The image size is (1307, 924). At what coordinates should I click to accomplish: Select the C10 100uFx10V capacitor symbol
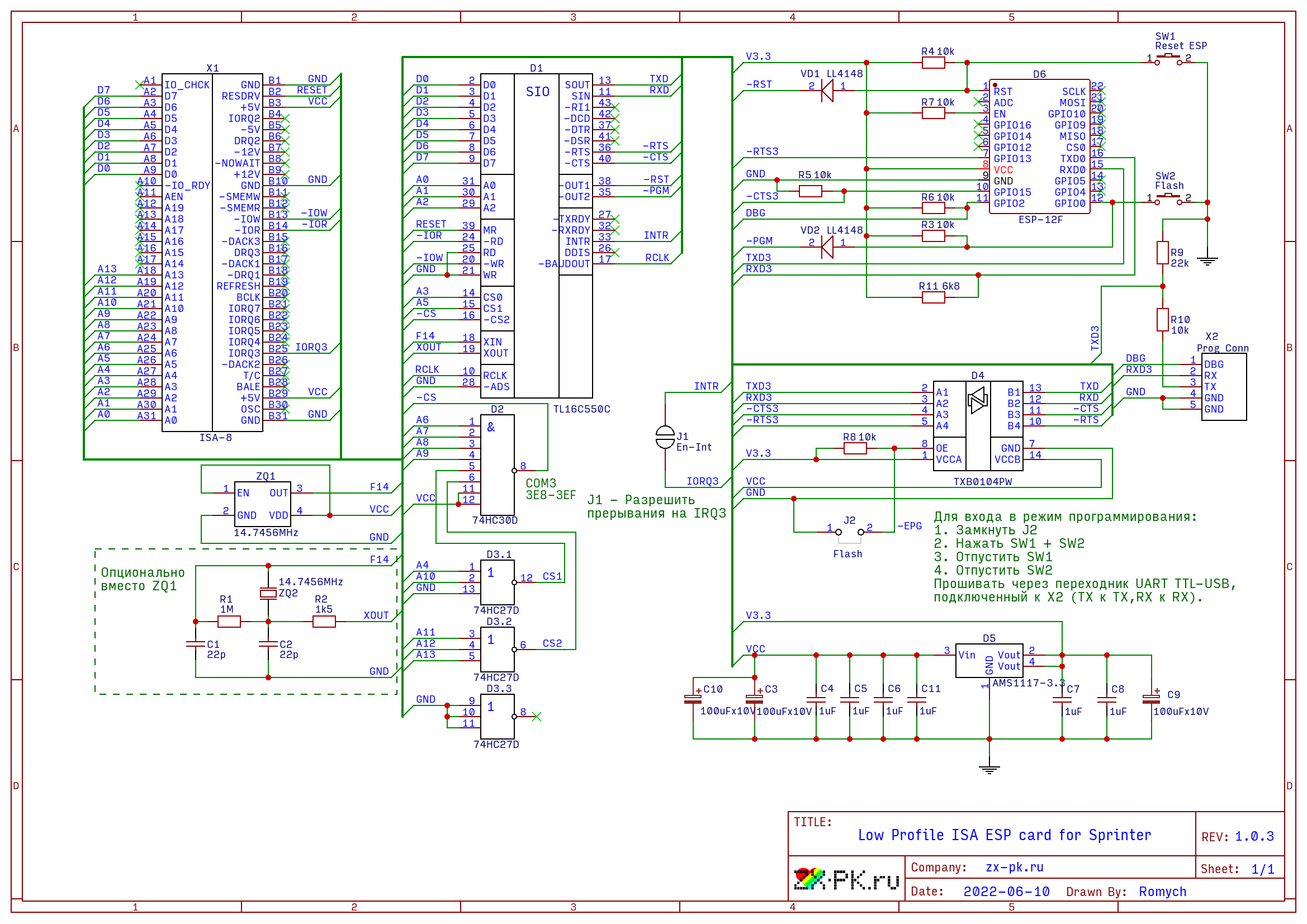(x=693, y=699)
